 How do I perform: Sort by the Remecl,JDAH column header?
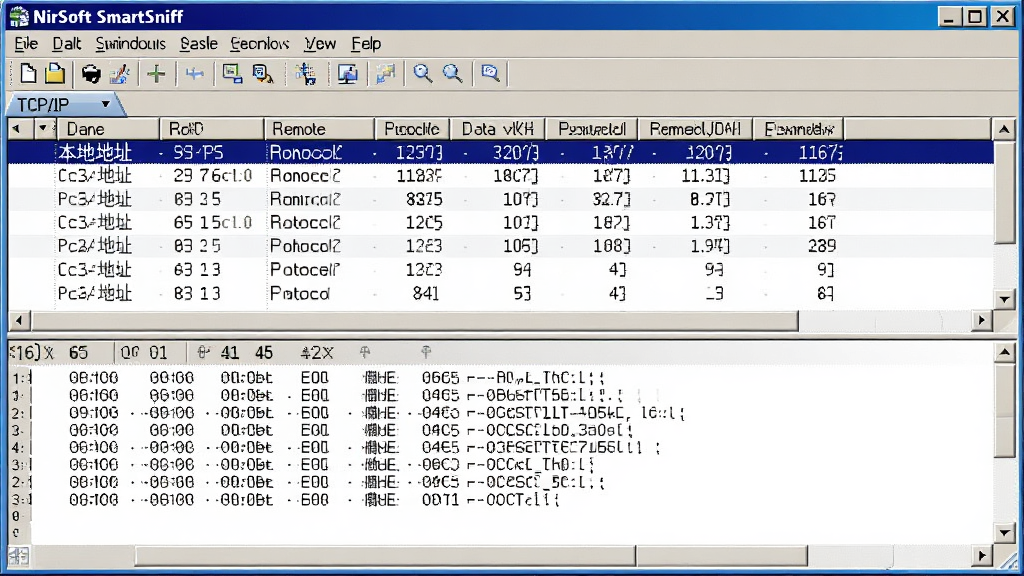[695, 129]
